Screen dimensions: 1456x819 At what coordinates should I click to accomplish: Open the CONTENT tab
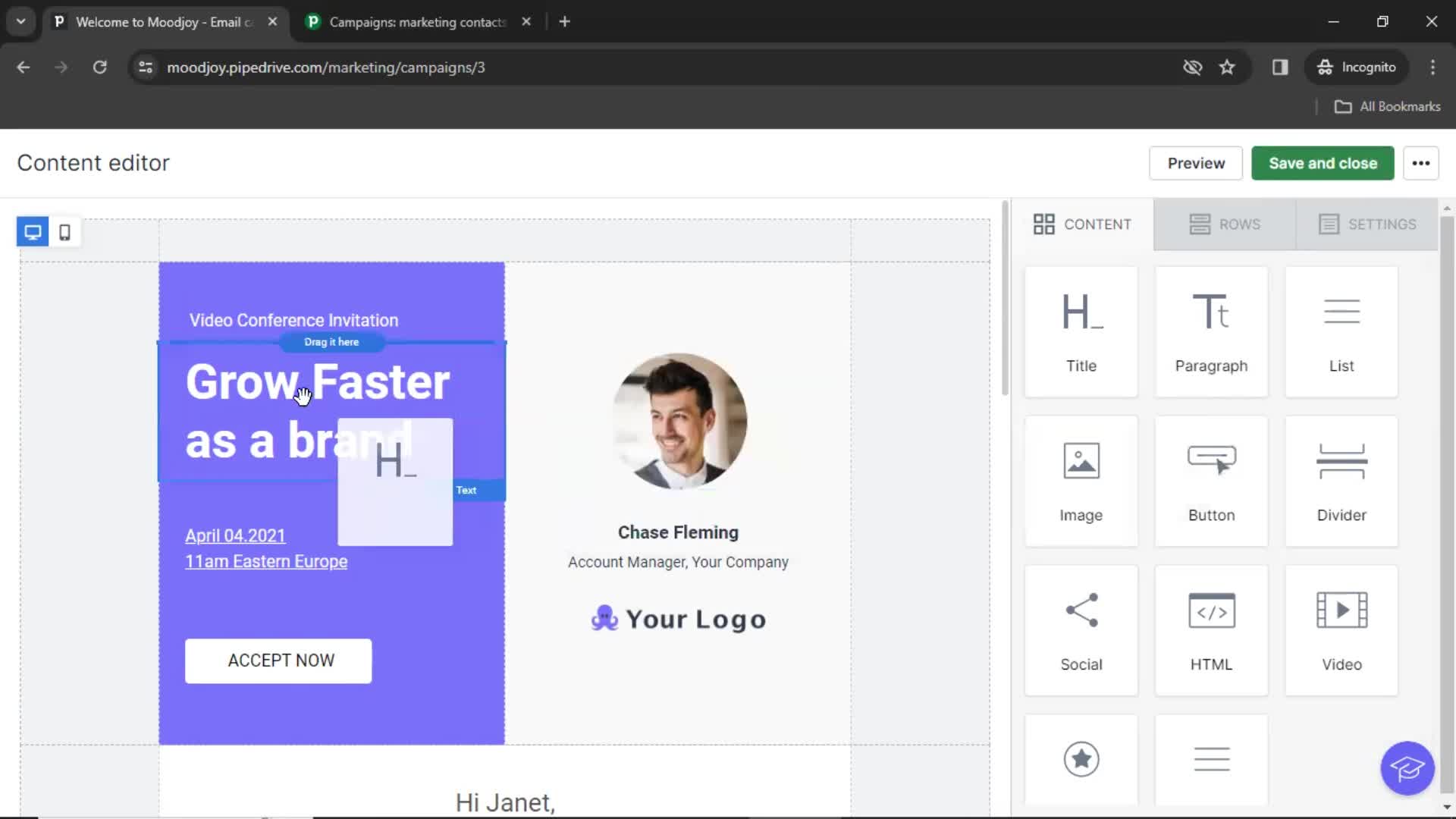tap(1082, 224)
